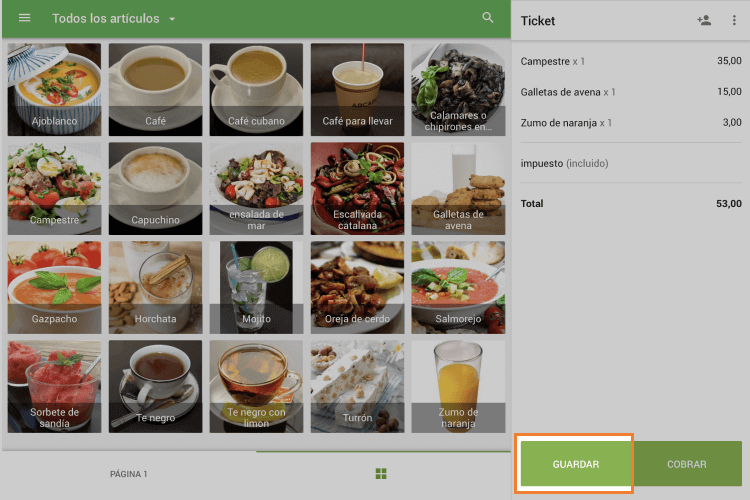The image size is (750, 500).
Task: Choose the Capuchino tile
Action: click(155, 189)
